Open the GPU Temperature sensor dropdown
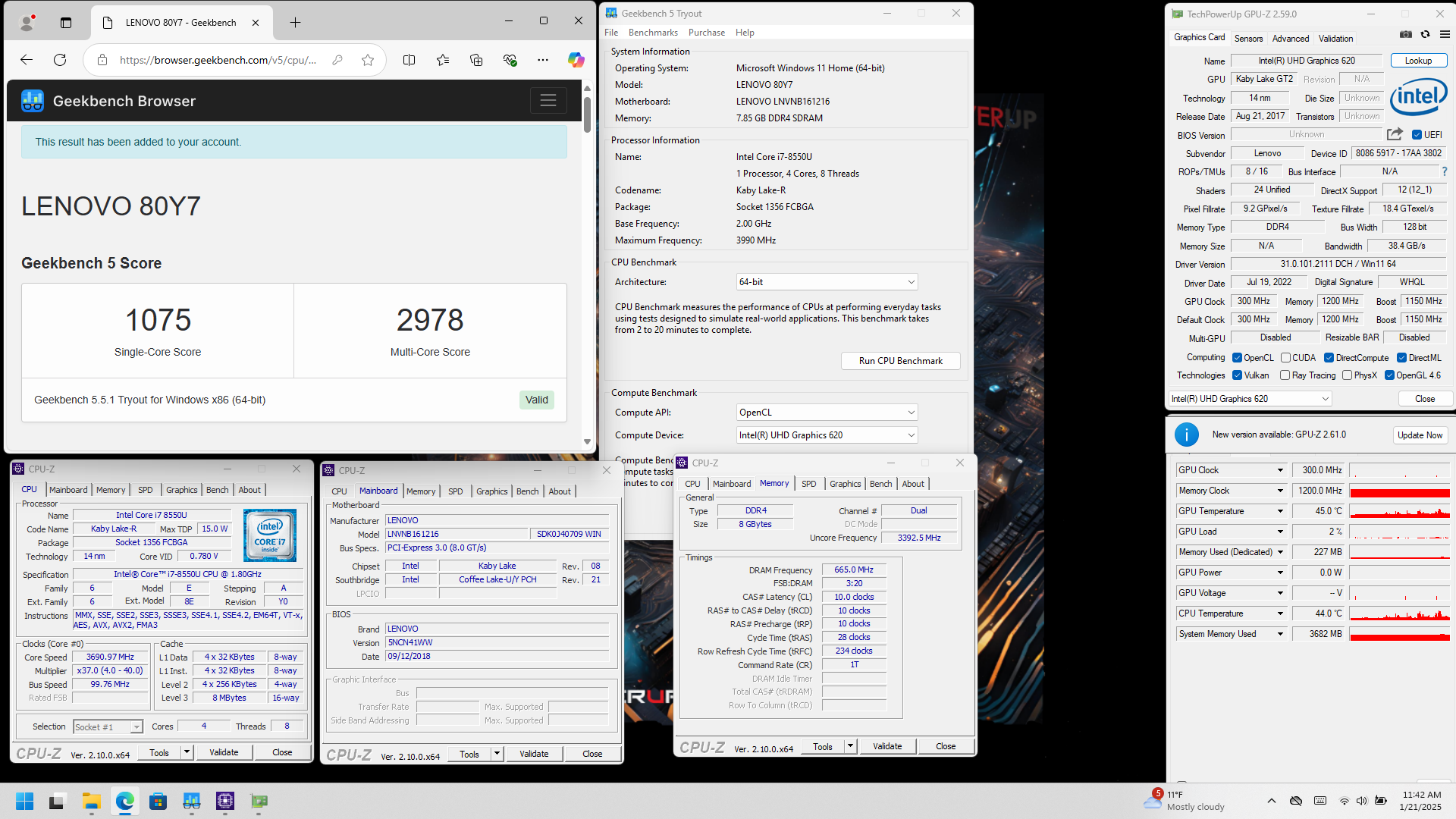Image resolution: width=1456 pixels, height=819 pixels. (1281, 511)
